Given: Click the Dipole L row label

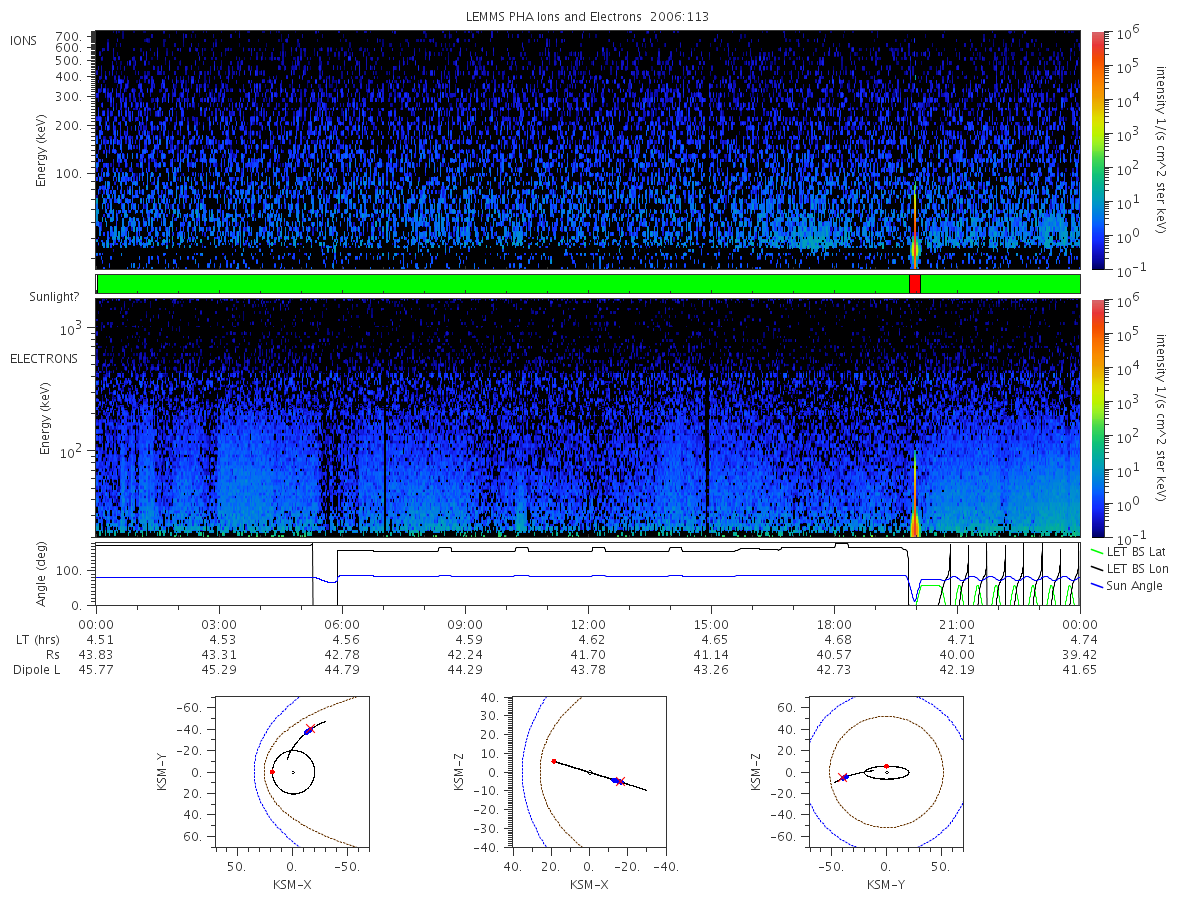Looking at the screenshot, I should click(37, 669).
